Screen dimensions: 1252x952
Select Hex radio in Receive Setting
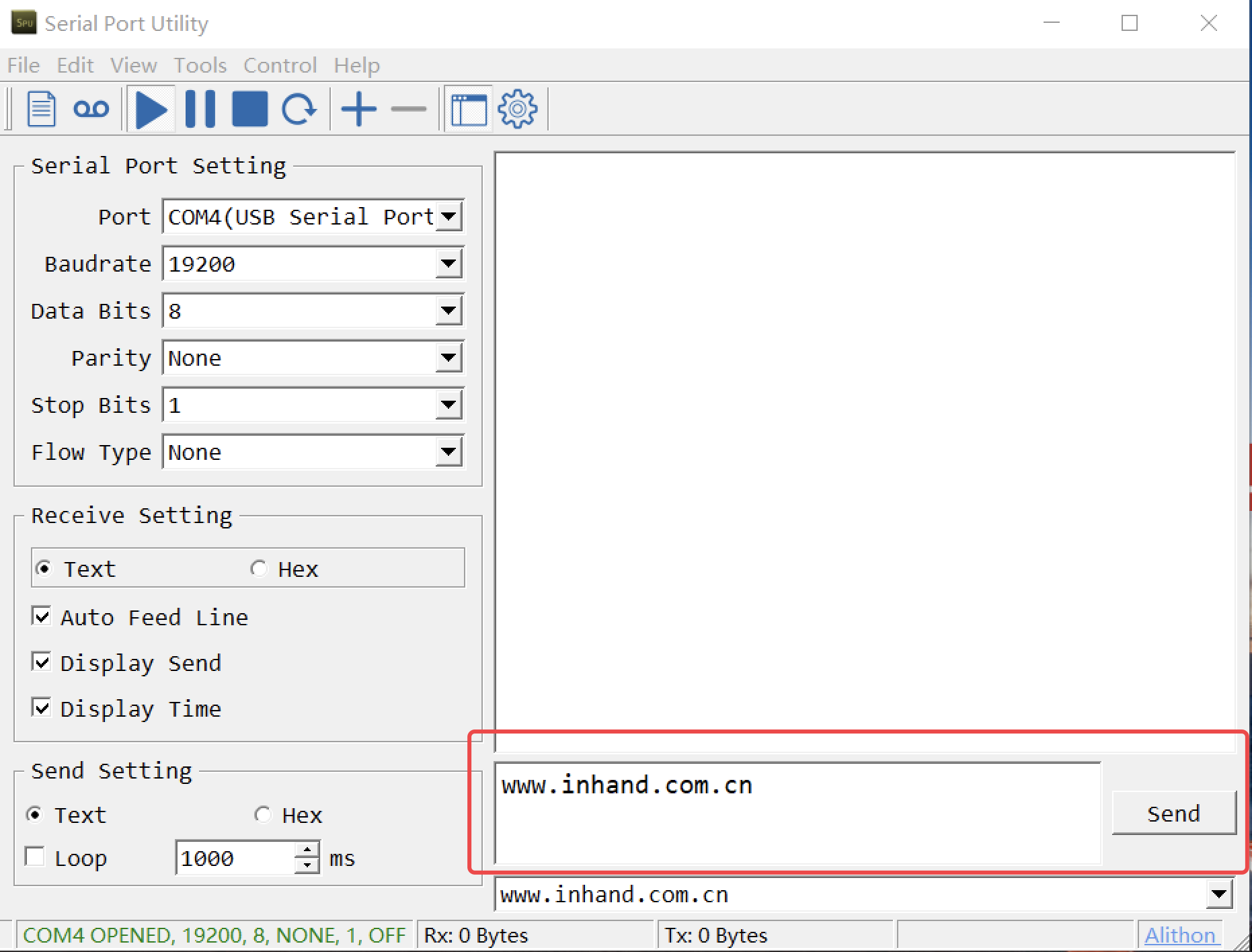[x=259, y=569]
